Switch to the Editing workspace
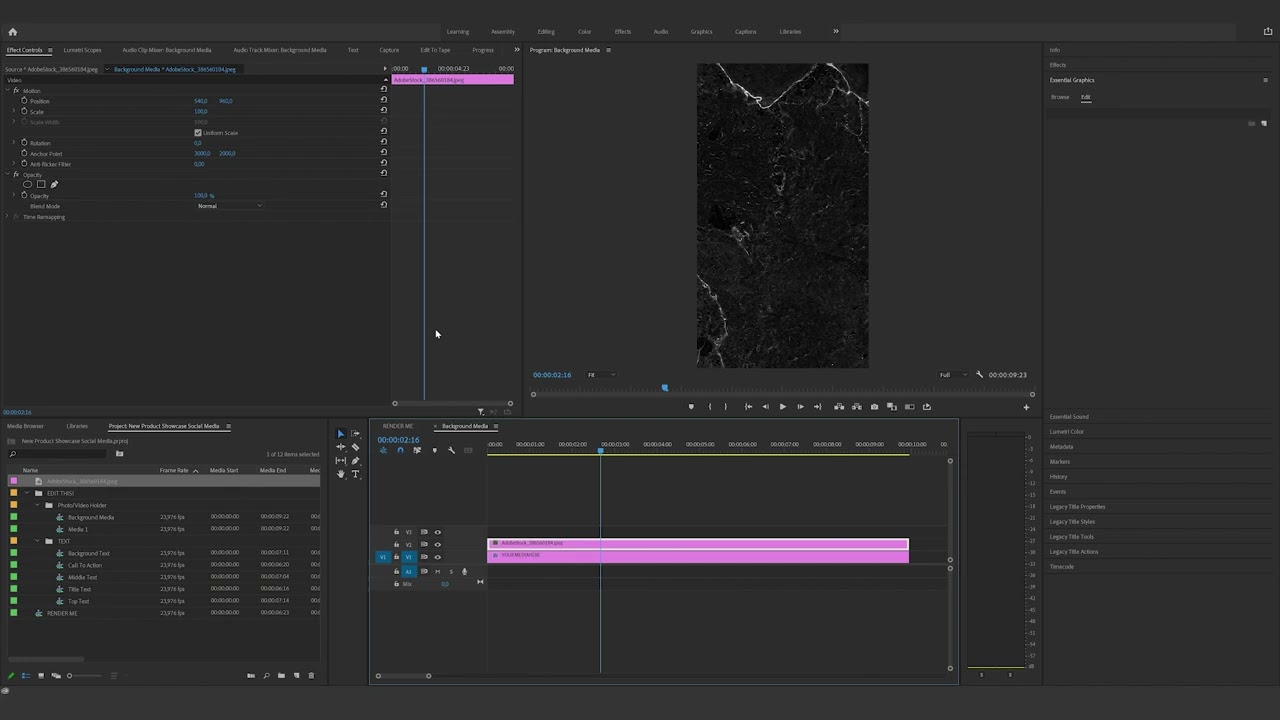This screenshot has width=1280, height=720. point(546,32)
